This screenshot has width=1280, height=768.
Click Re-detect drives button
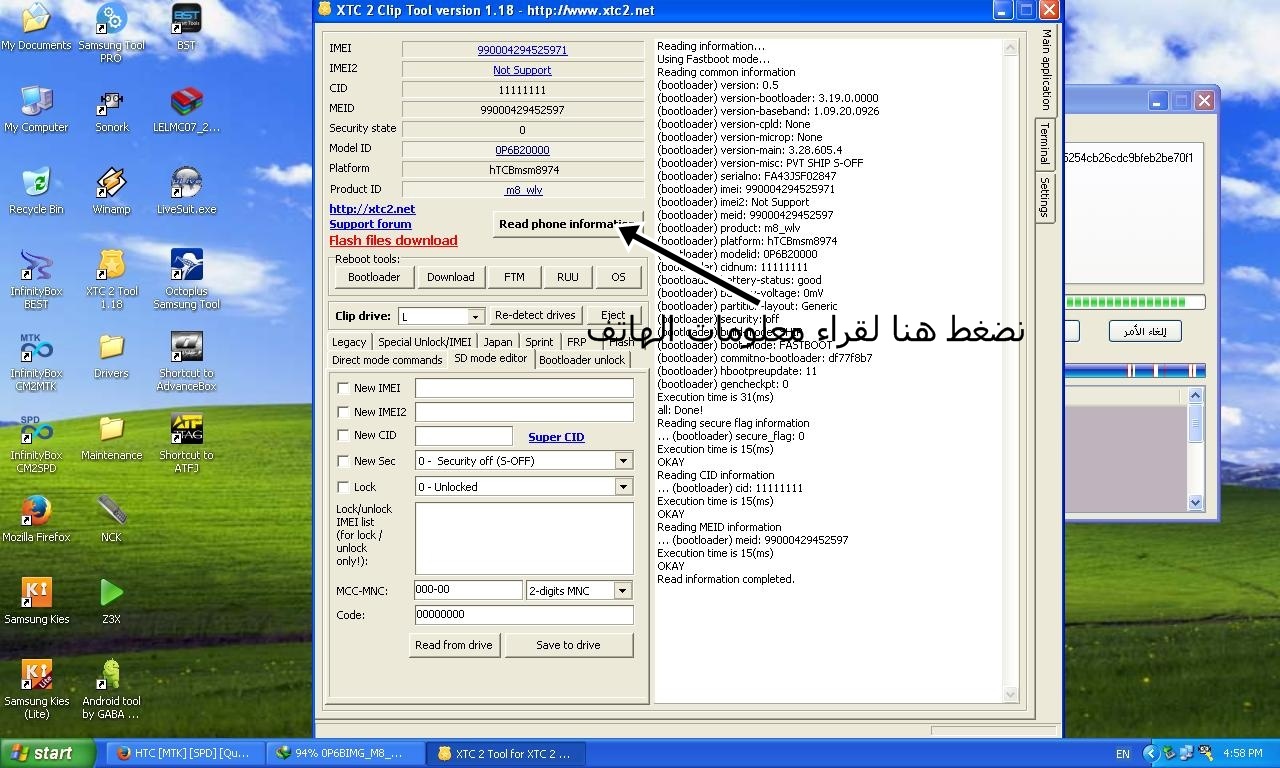[535, 315]
